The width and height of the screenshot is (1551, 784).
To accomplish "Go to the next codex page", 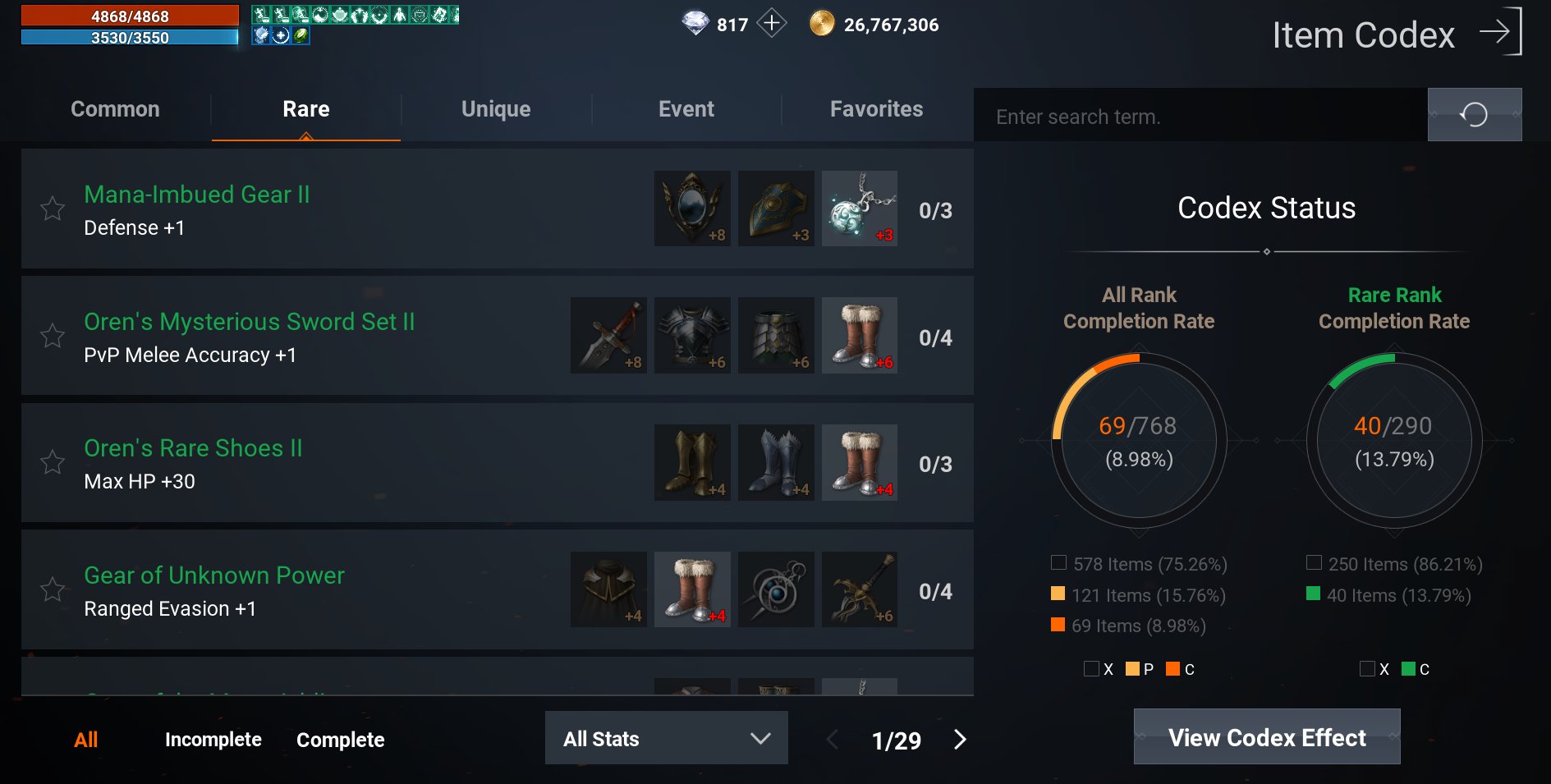I will [x=960, y=740].
